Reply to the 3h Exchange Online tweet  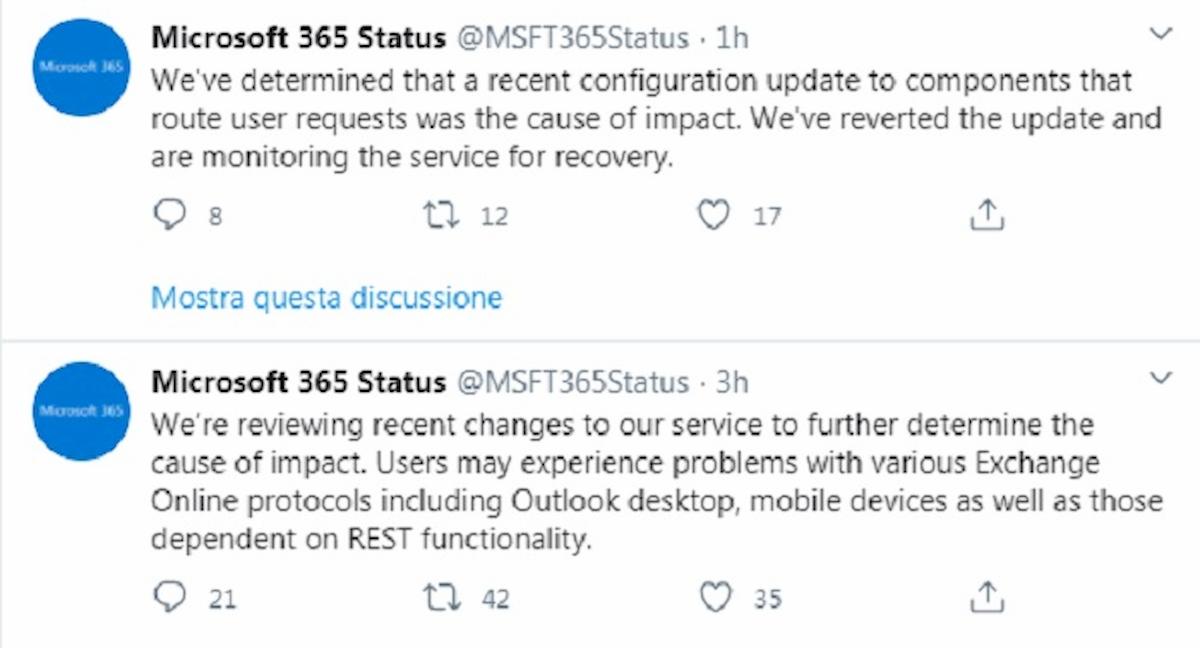coord(170,596)
